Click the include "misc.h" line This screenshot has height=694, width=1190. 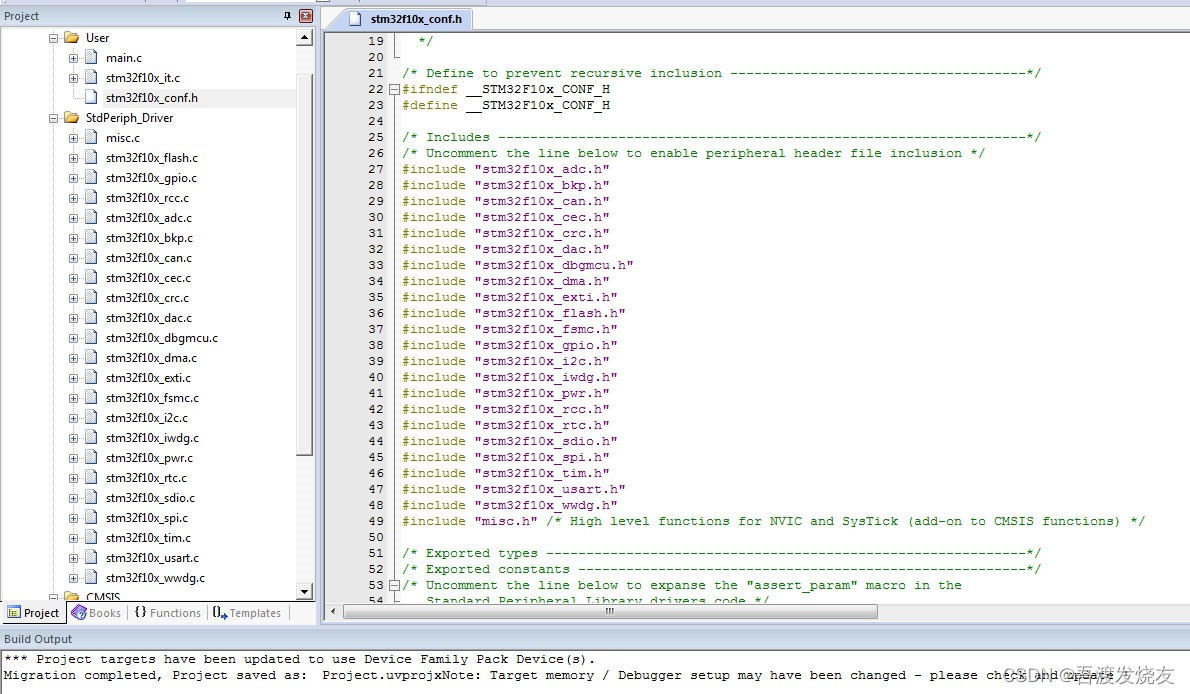470,521
